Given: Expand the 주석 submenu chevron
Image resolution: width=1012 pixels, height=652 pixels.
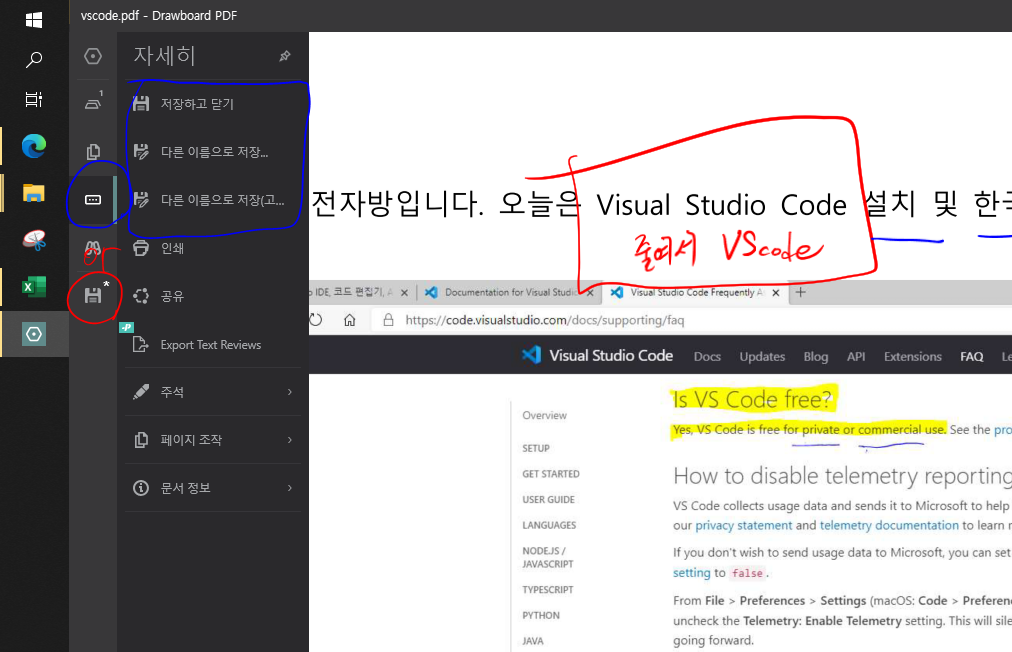Looking at the screenshot, I should 290,392.
